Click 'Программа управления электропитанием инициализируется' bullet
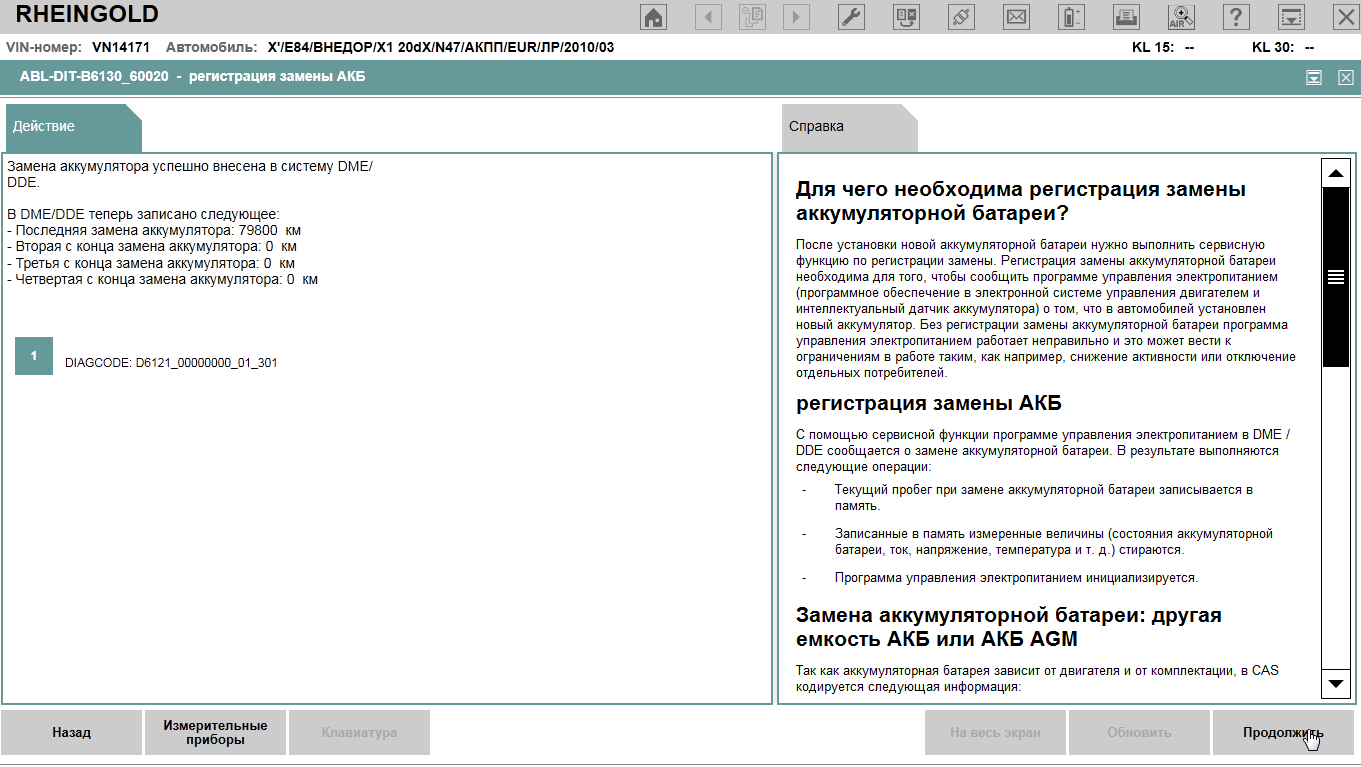 [x=1016, y=578]
